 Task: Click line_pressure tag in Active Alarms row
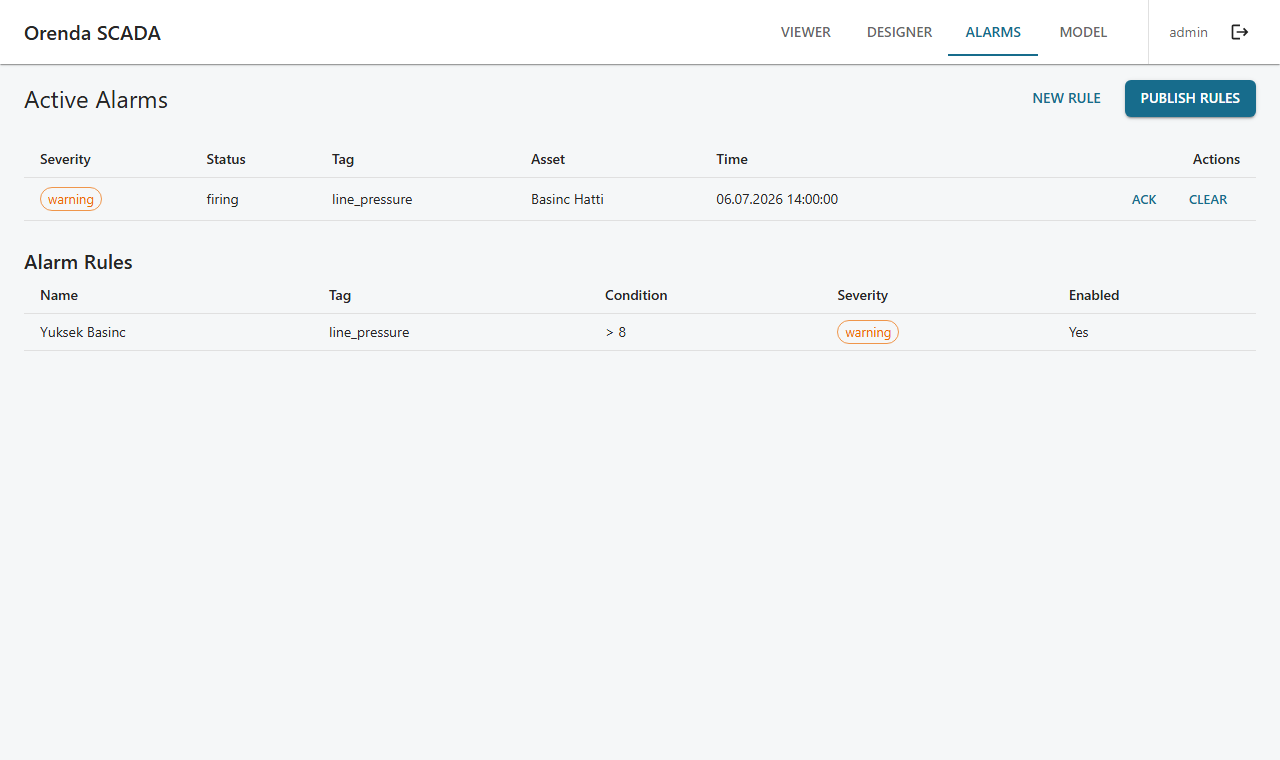point(372,199)
